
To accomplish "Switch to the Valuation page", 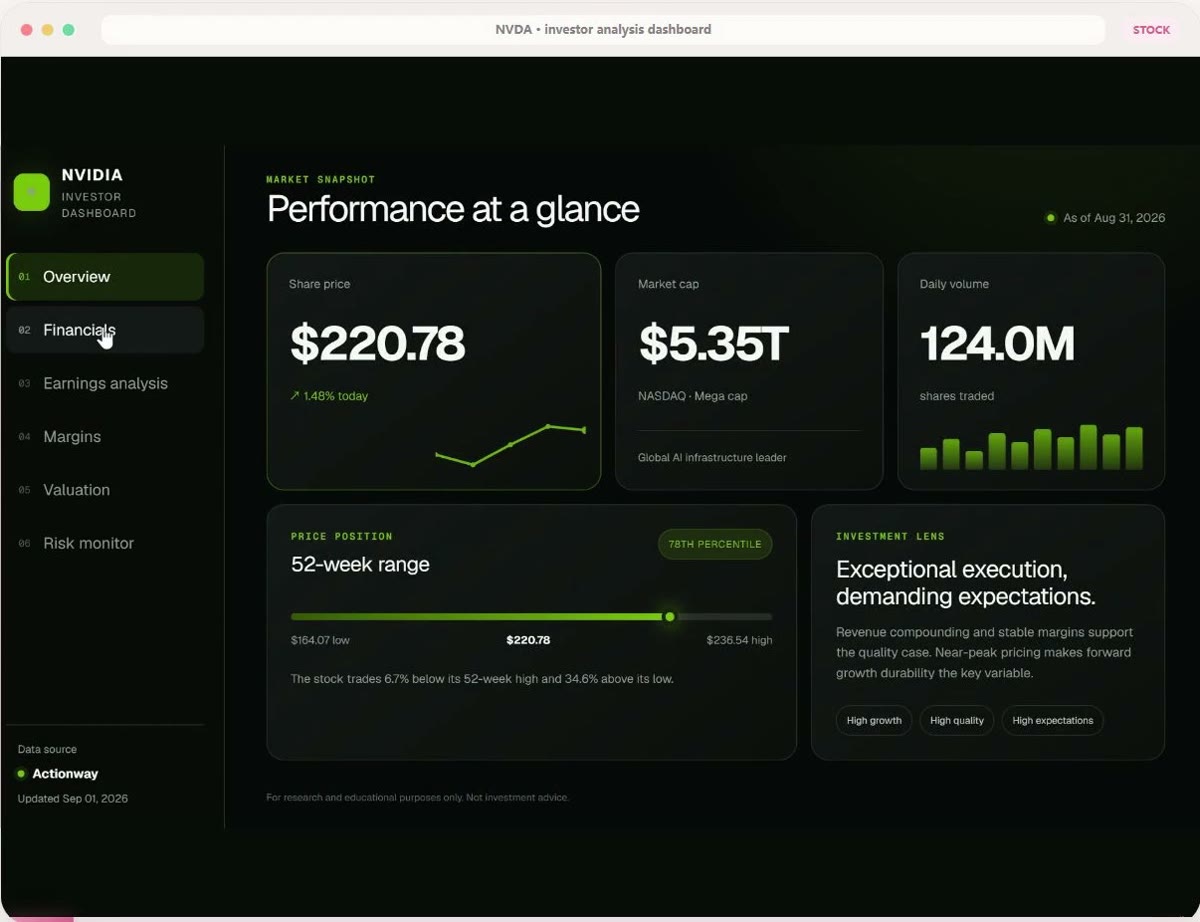I will [x=105, y=490].
